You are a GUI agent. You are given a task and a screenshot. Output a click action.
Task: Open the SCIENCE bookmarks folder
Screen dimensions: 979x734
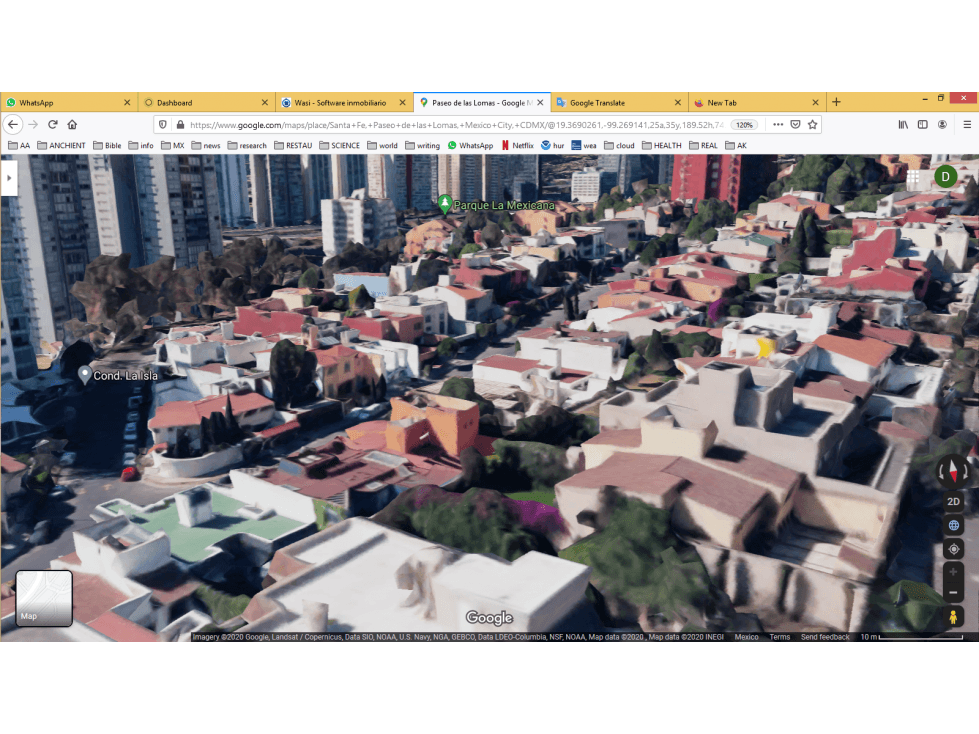pyautogui.click(x=339, y=145)
